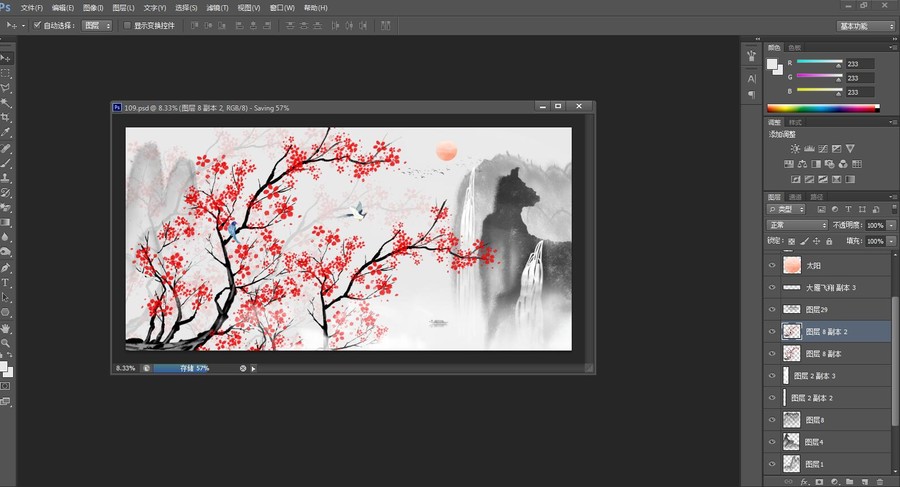
Task: Switch to the 色板 tab
Action: tap(794, 48)
